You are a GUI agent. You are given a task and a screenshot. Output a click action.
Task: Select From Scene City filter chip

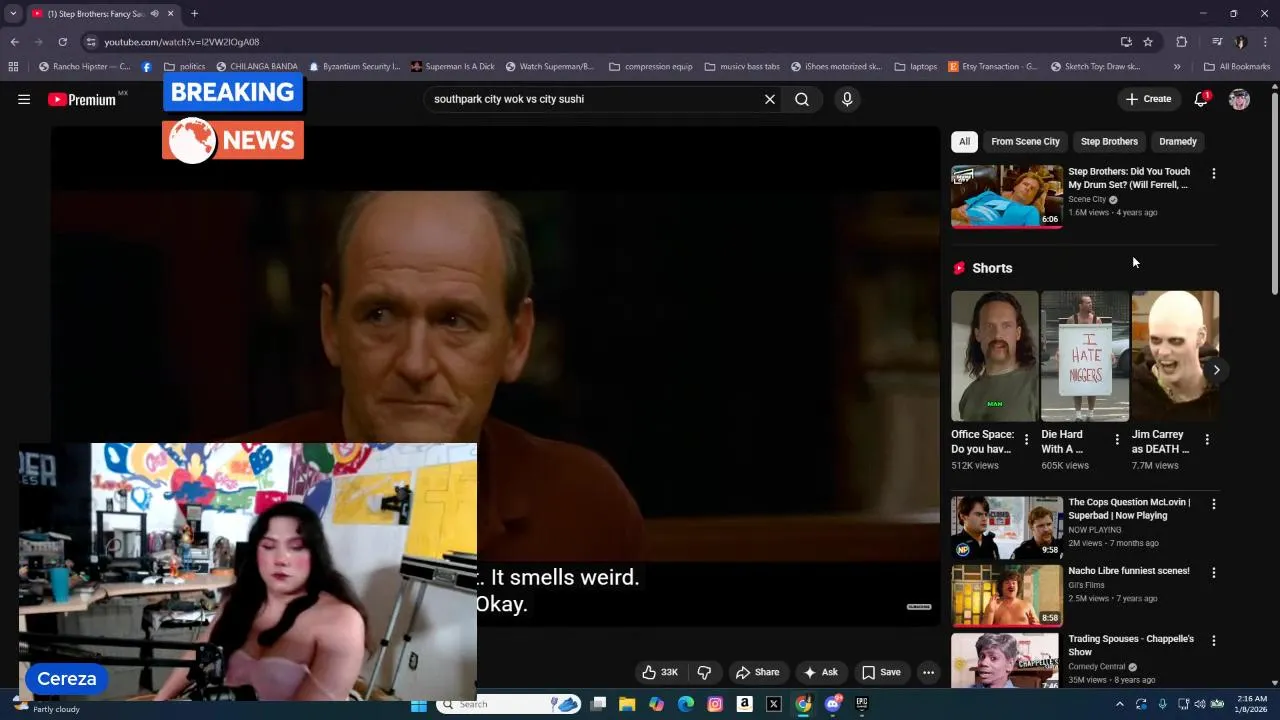click(1025, 142)
